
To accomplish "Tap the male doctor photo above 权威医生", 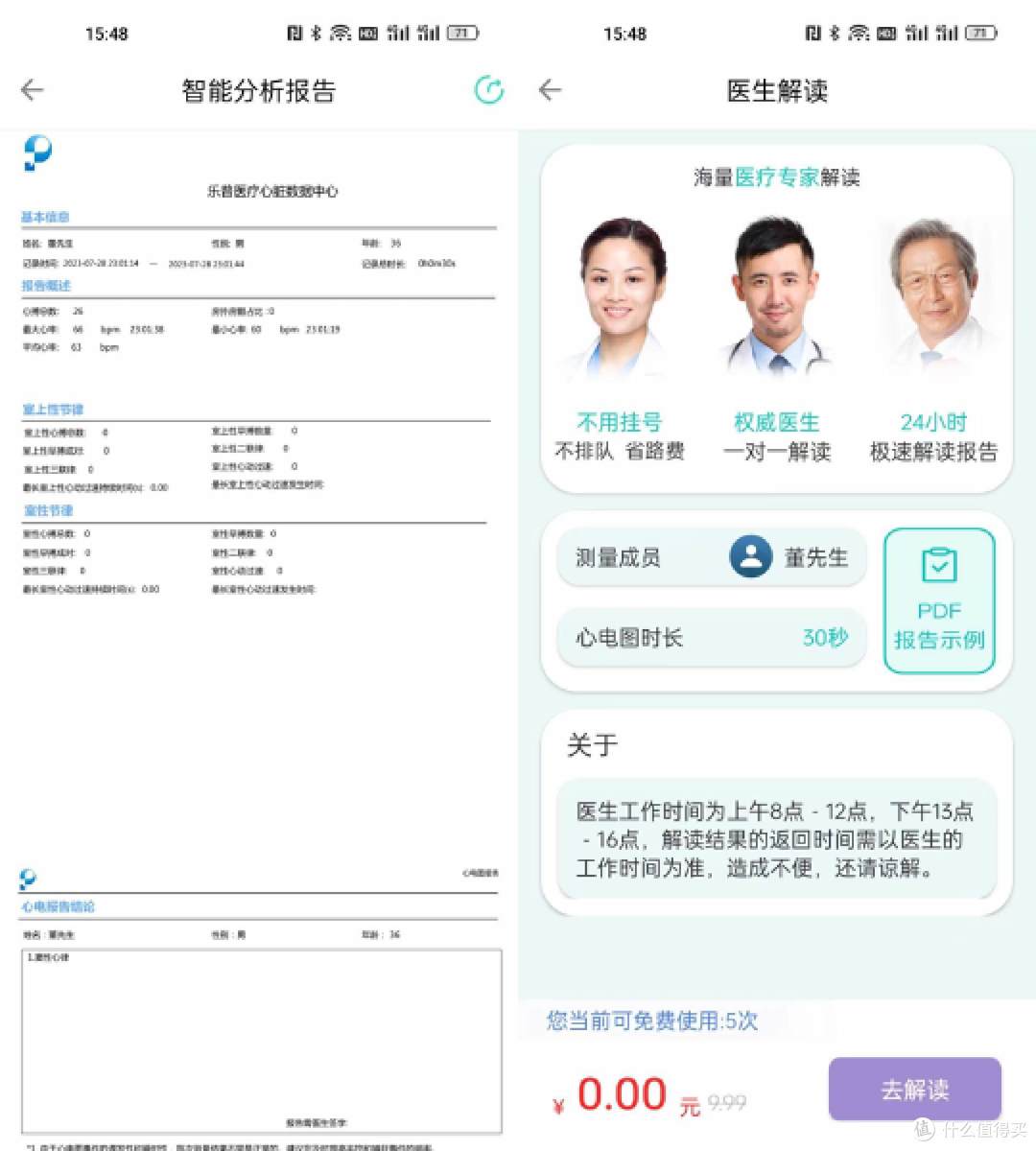I will 777,295.
